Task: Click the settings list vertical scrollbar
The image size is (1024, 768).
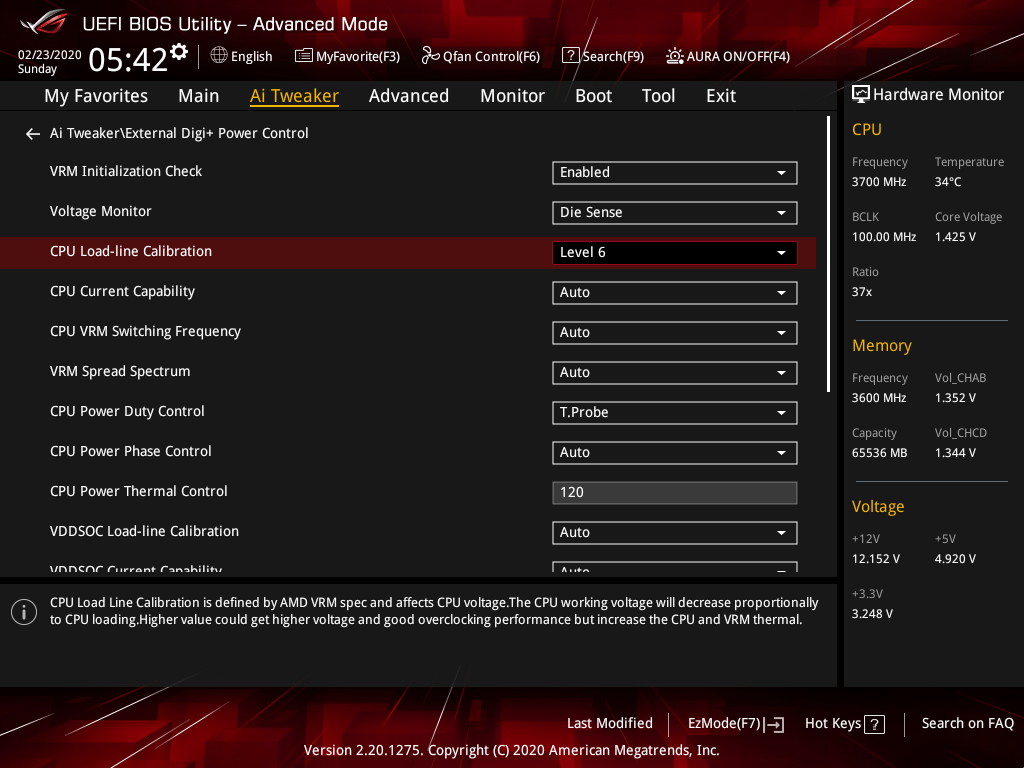Action: point(828,254)
